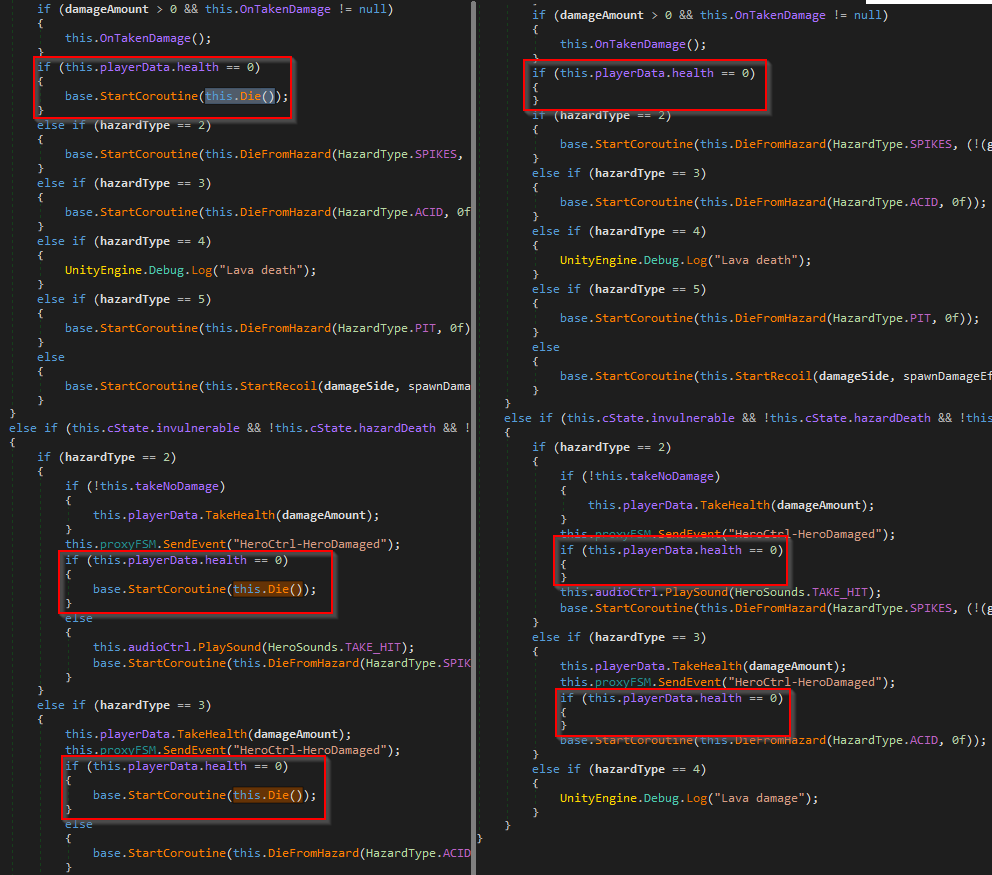Click the blue-highlighted this.Die() call in left pane

pos(240,96)
